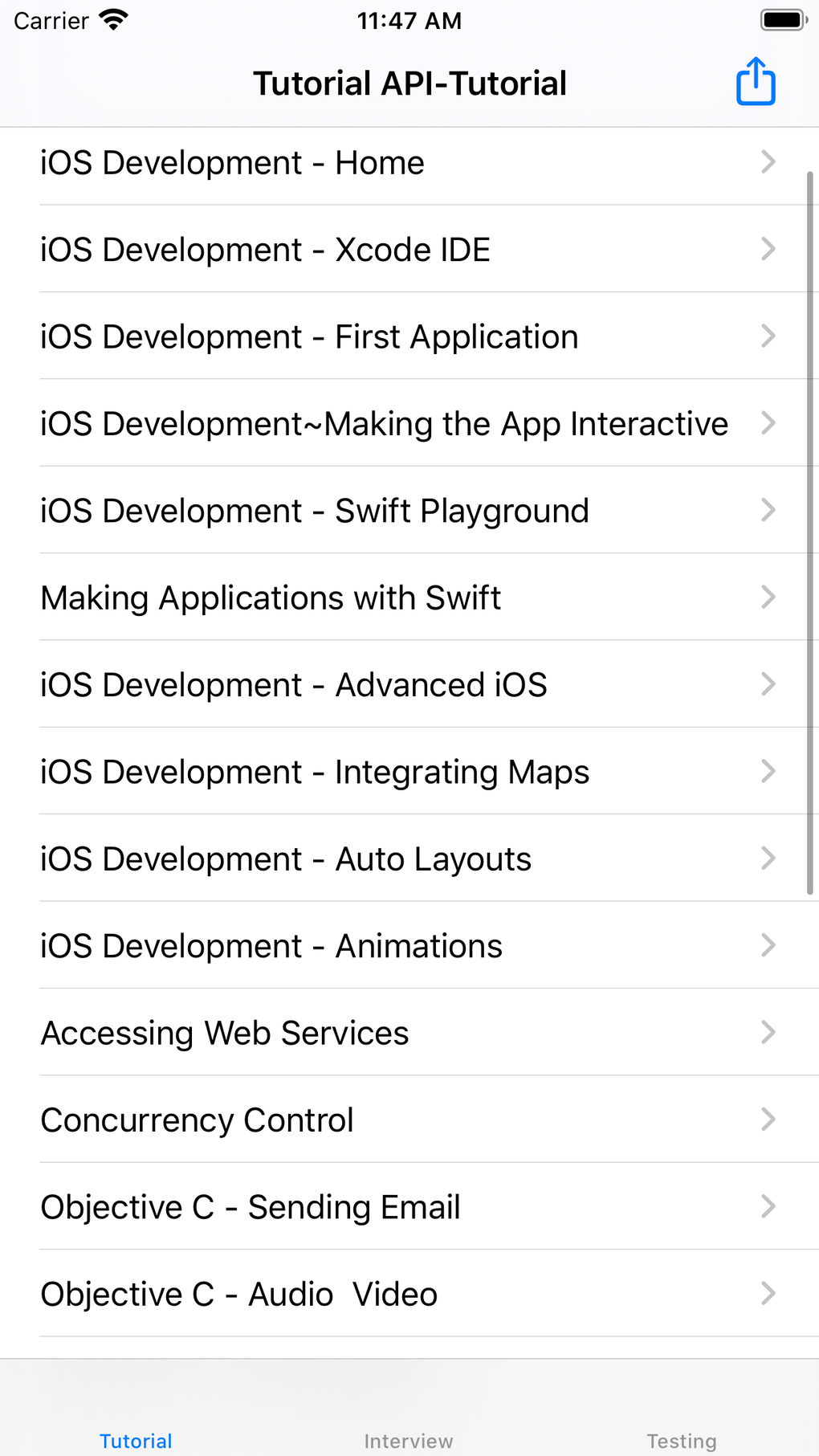Select Concurrency Control item
The height and width of the screenshot is (1456, 819).
pyautogui.click(x=198, y=1120)
